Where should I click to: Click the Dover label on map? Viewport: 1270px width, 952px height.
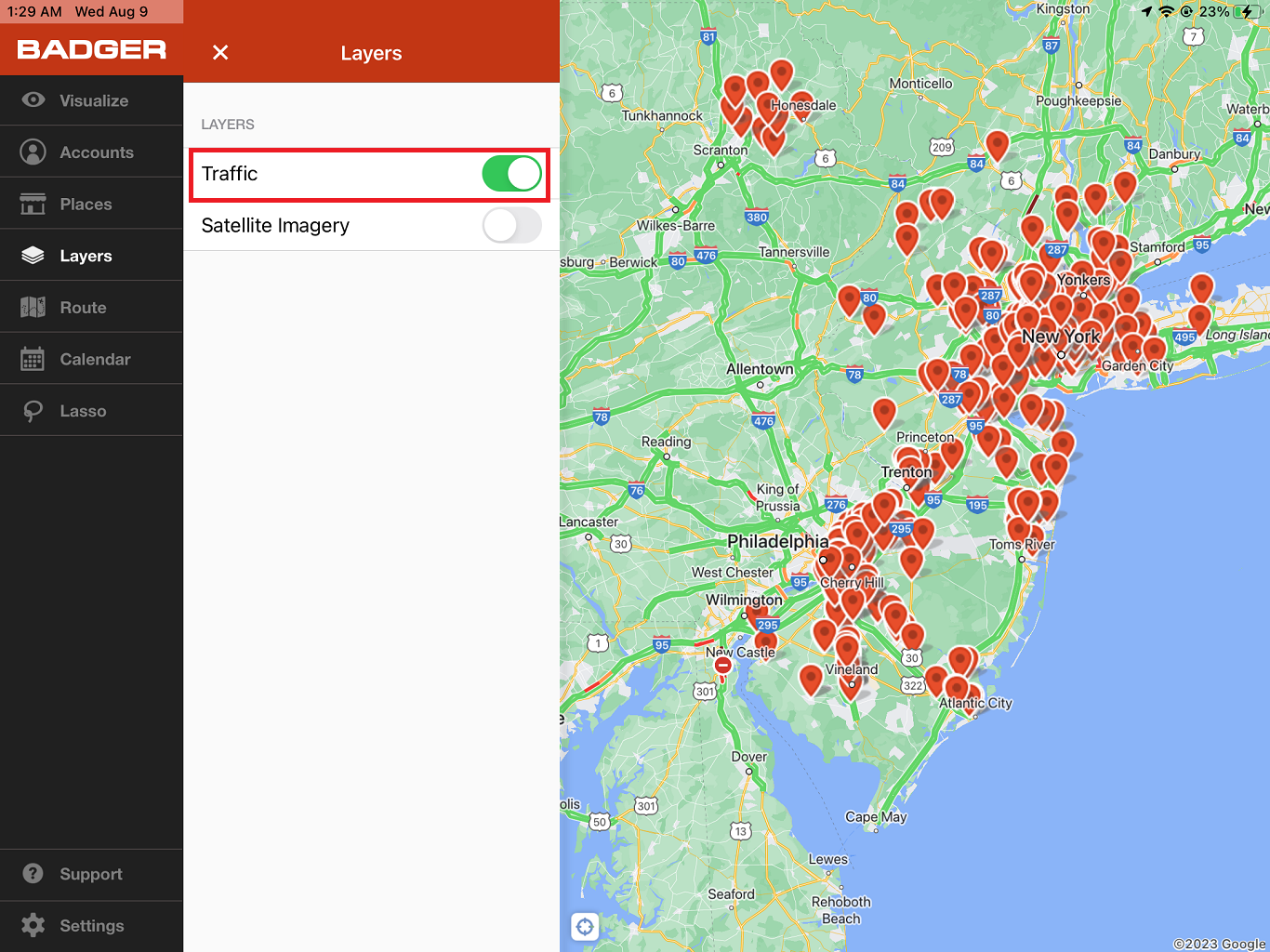749,757
